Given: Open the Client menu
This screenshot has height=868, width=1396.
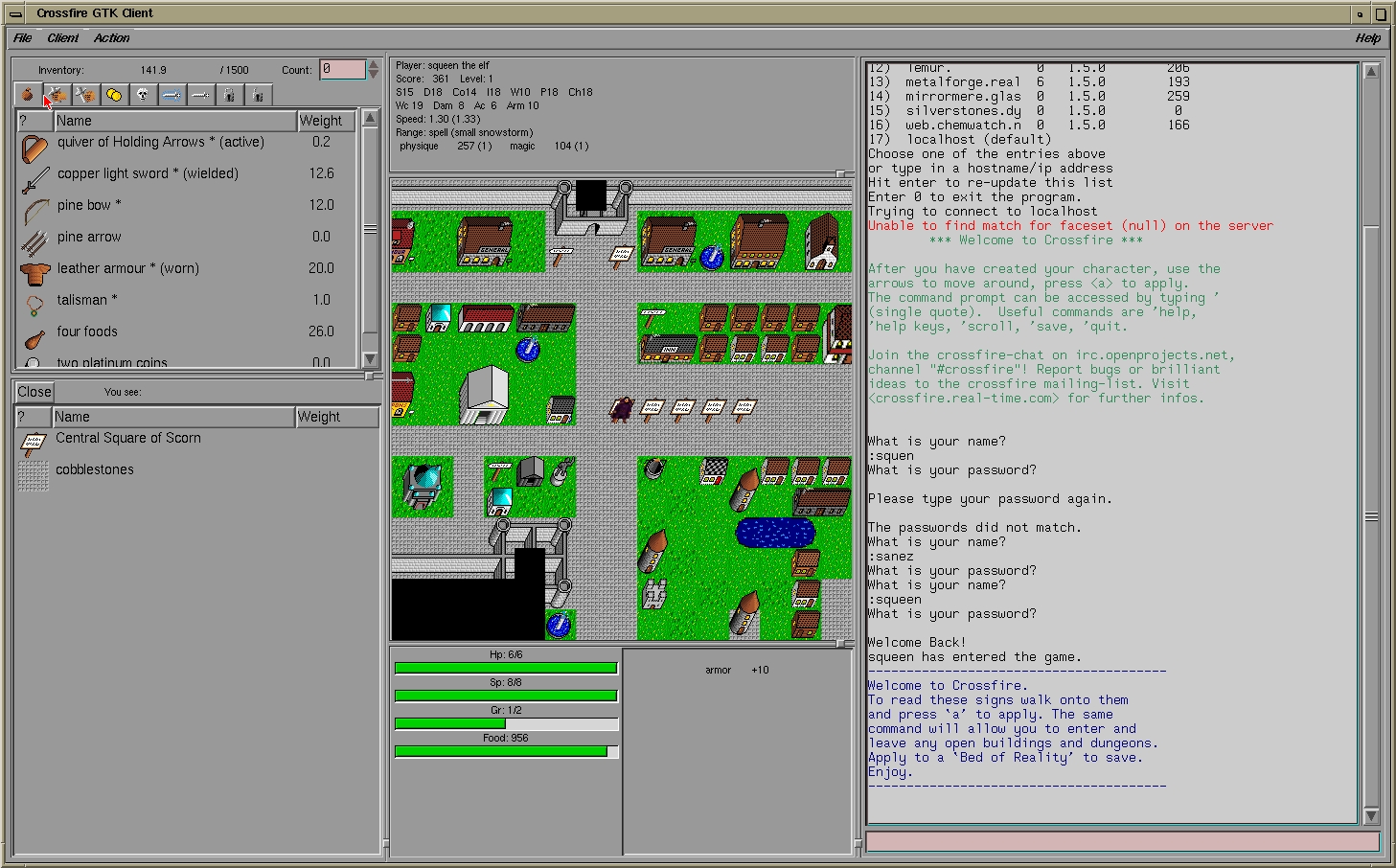Looking at the screenshot, I should (63, 38).
